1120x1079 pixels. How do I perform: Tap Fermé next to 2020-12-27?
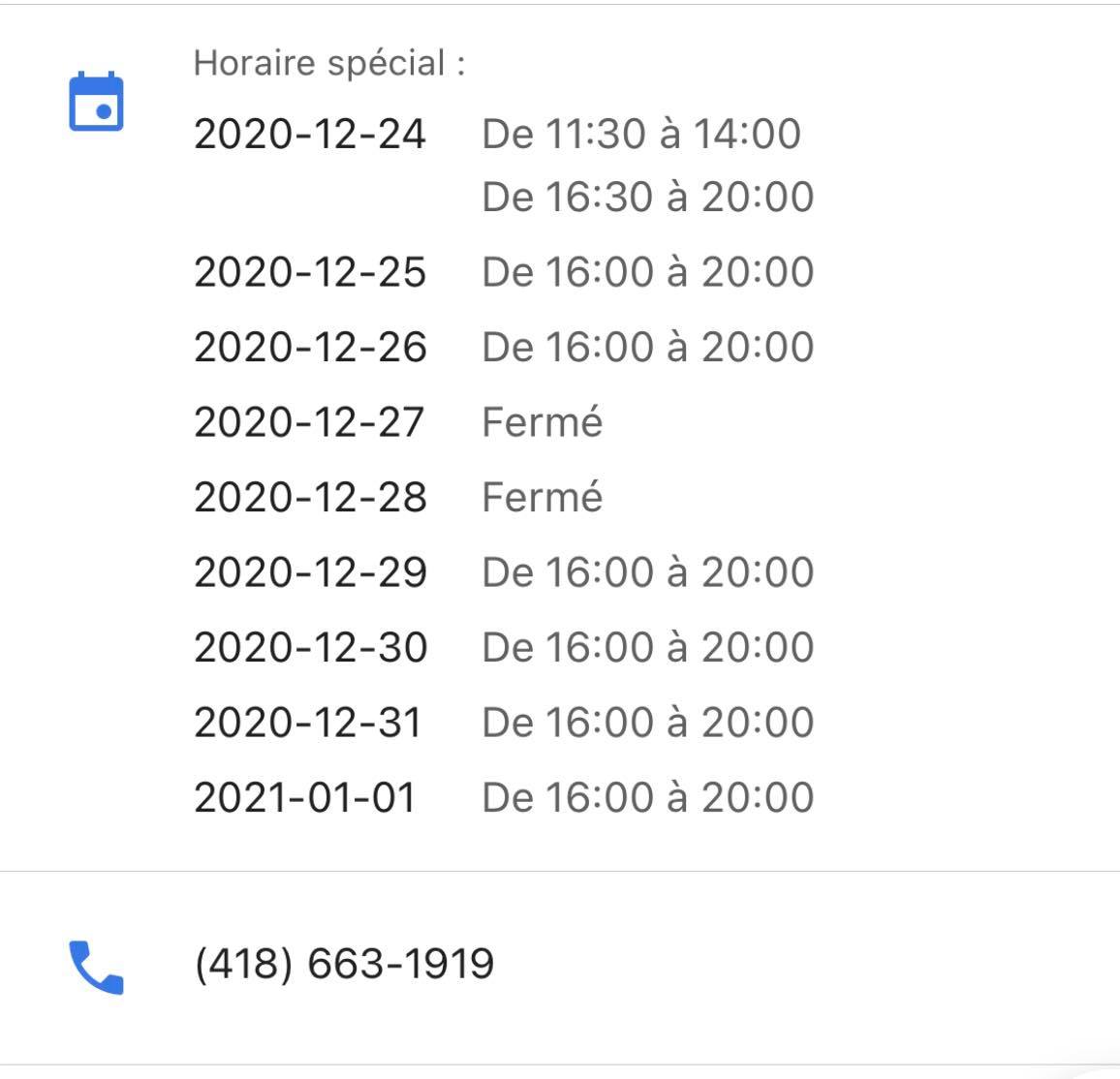tap(543, 421)
